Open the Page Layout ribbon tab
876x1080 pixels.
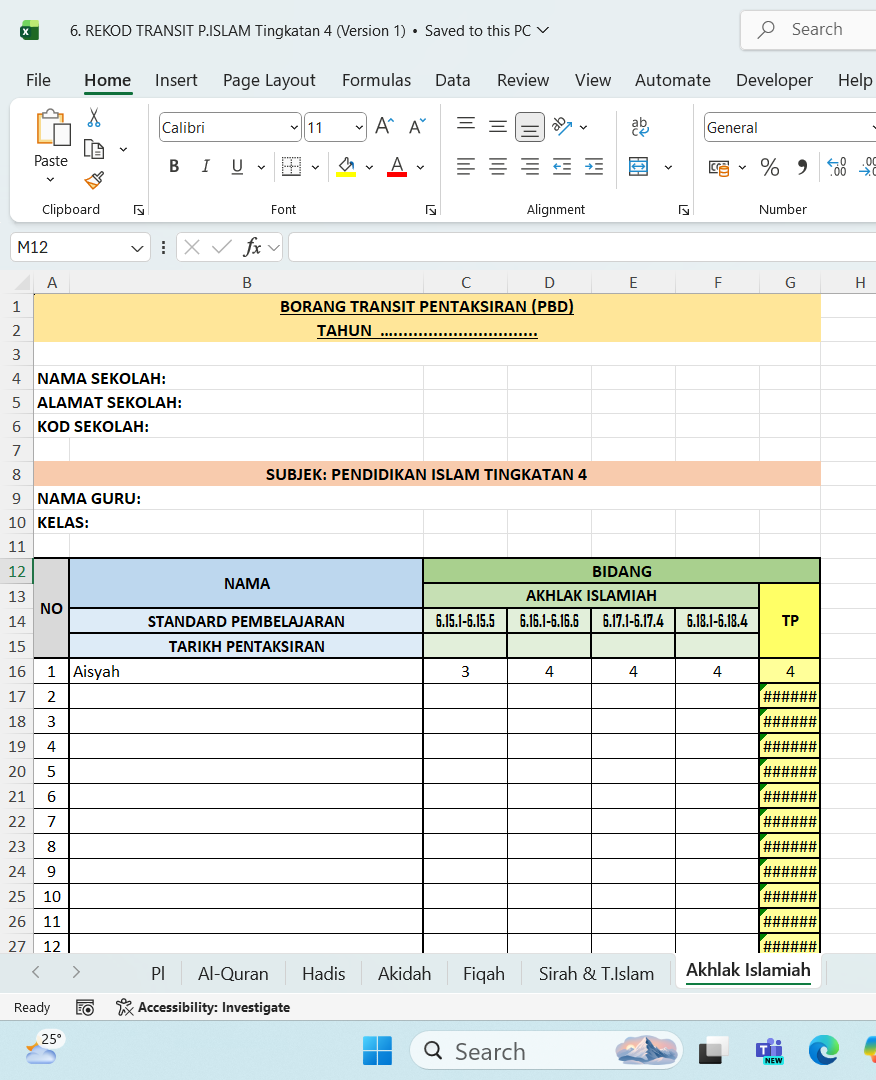point(269,80)
